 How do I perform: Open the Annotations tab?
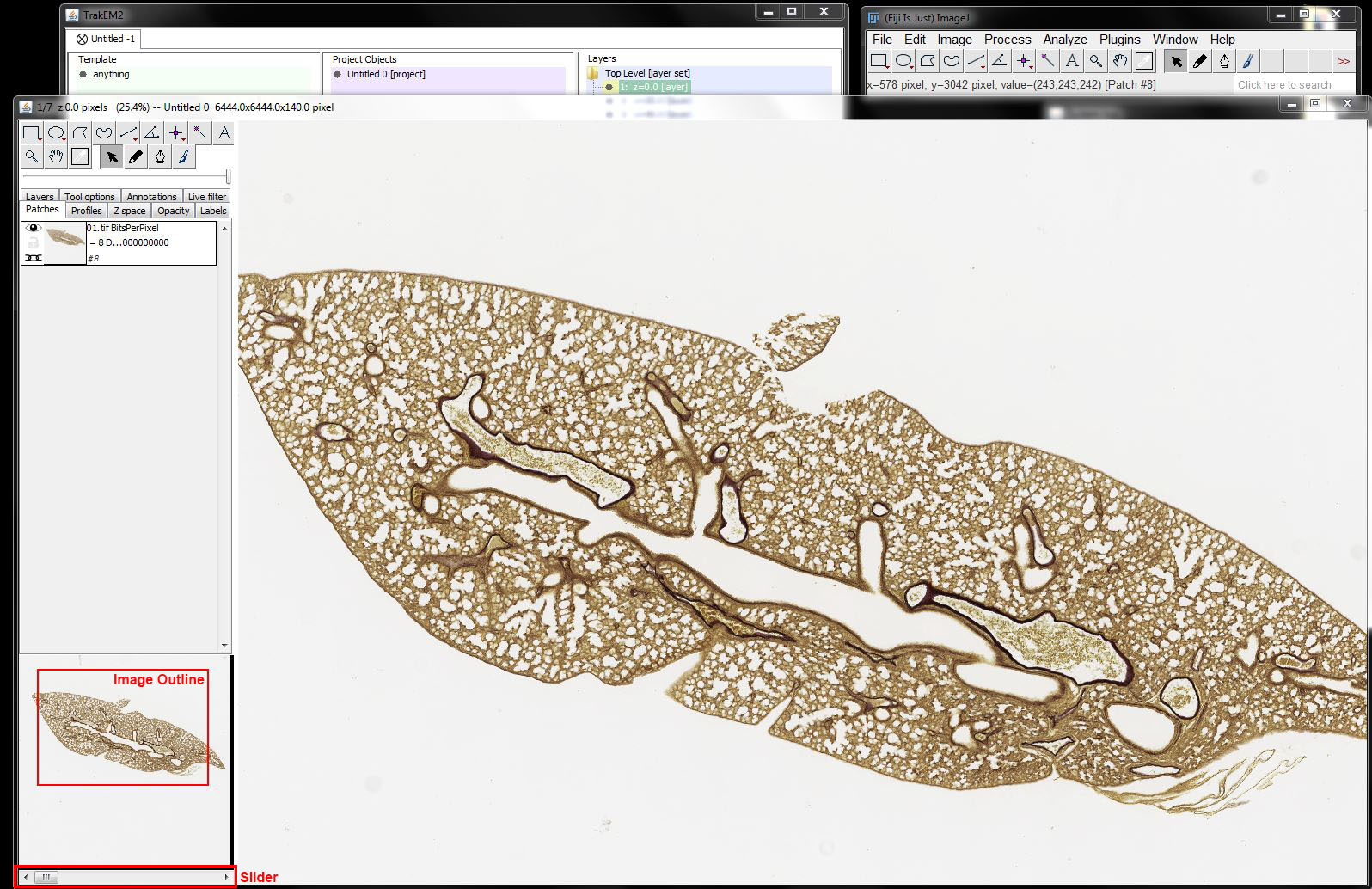pos(151,197)
